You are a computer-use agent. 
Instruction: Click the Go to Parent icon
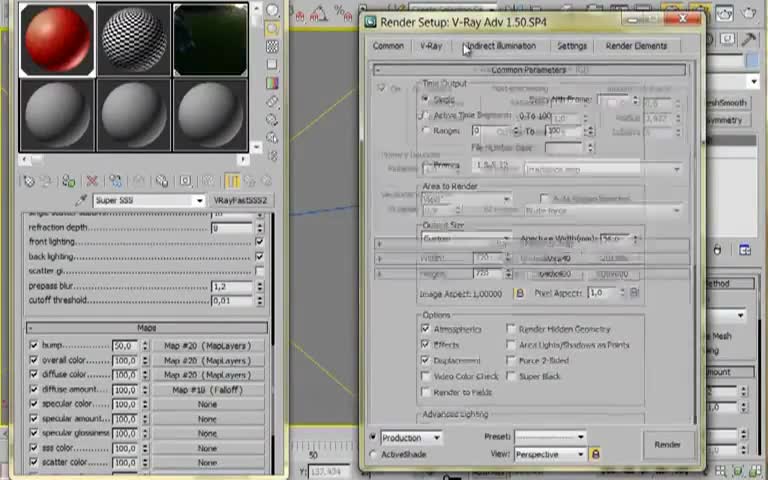point(249,181)
